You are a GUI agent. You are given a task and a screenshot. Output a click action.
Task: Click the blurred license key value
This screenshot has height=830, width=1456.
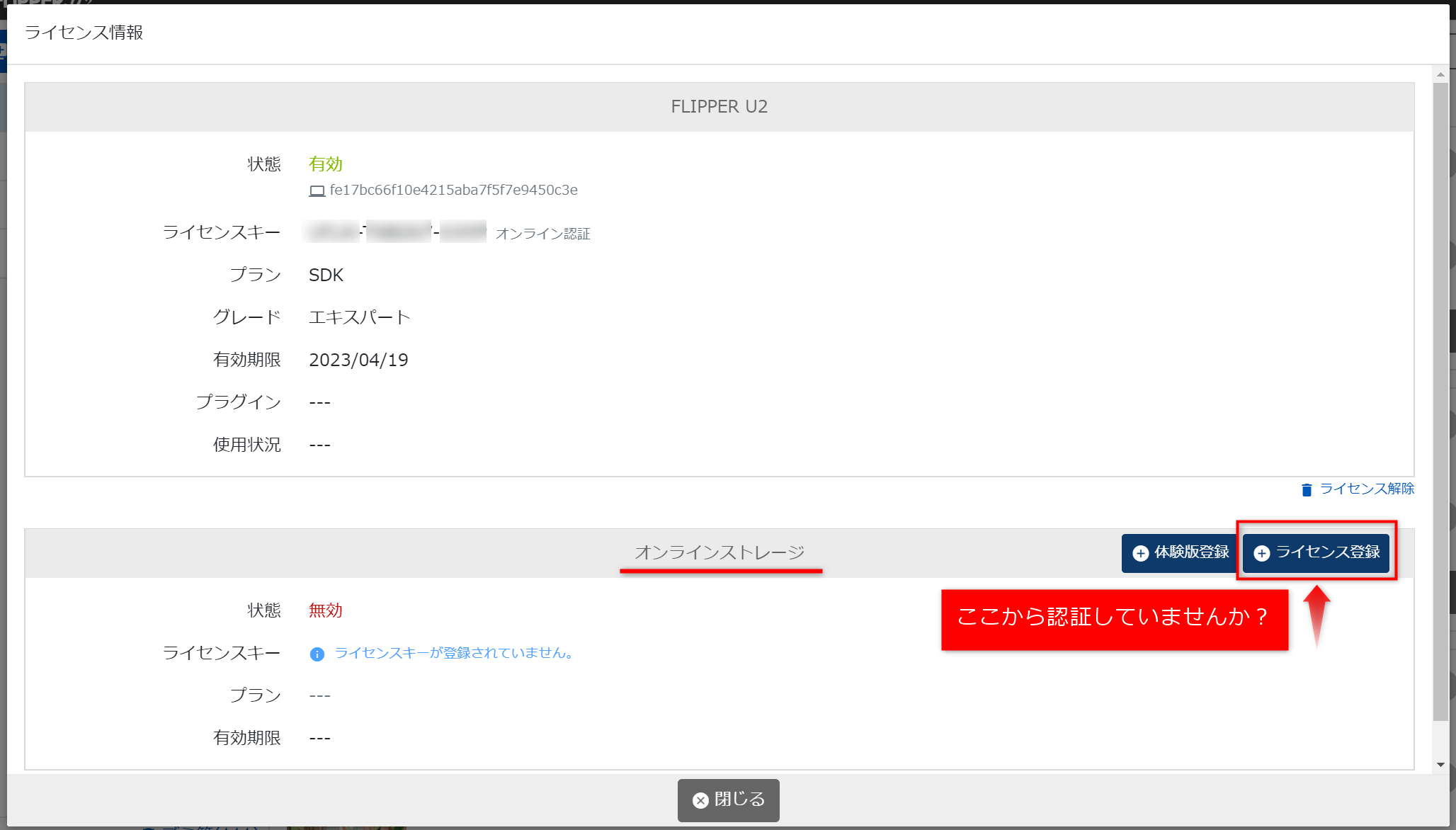(394, 232)
